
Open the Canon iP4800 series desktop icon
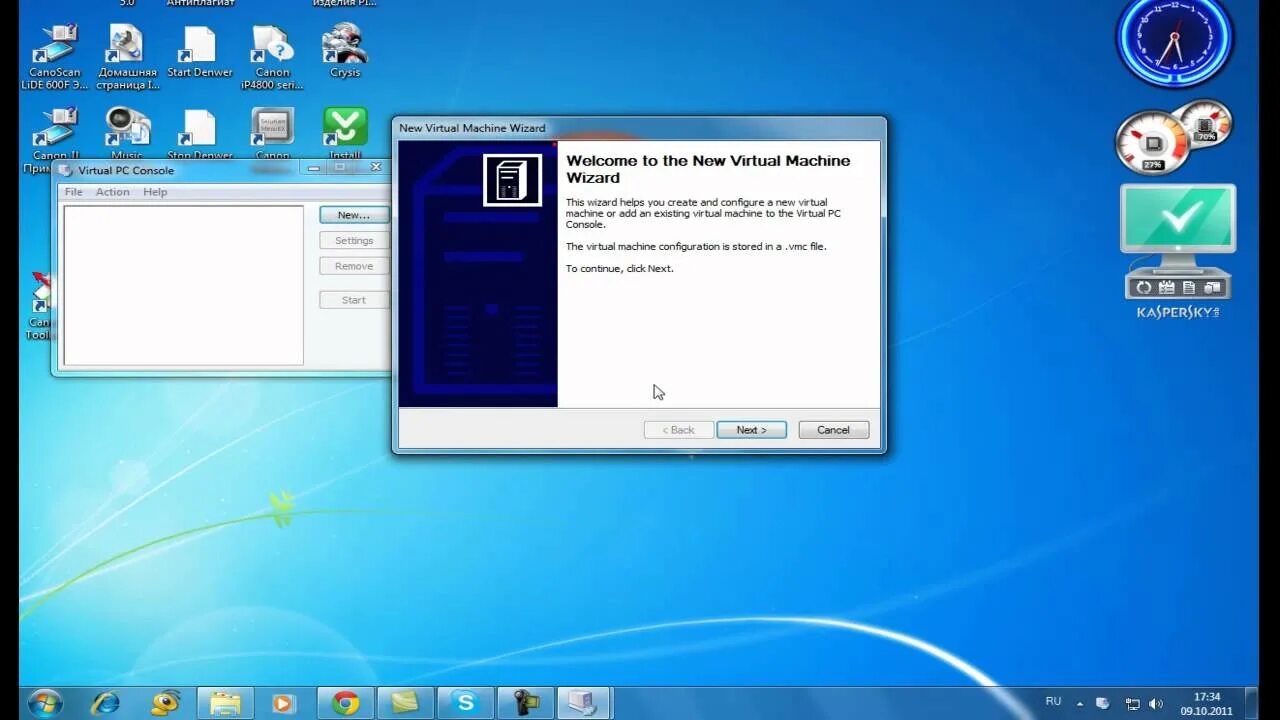(272, 56)
